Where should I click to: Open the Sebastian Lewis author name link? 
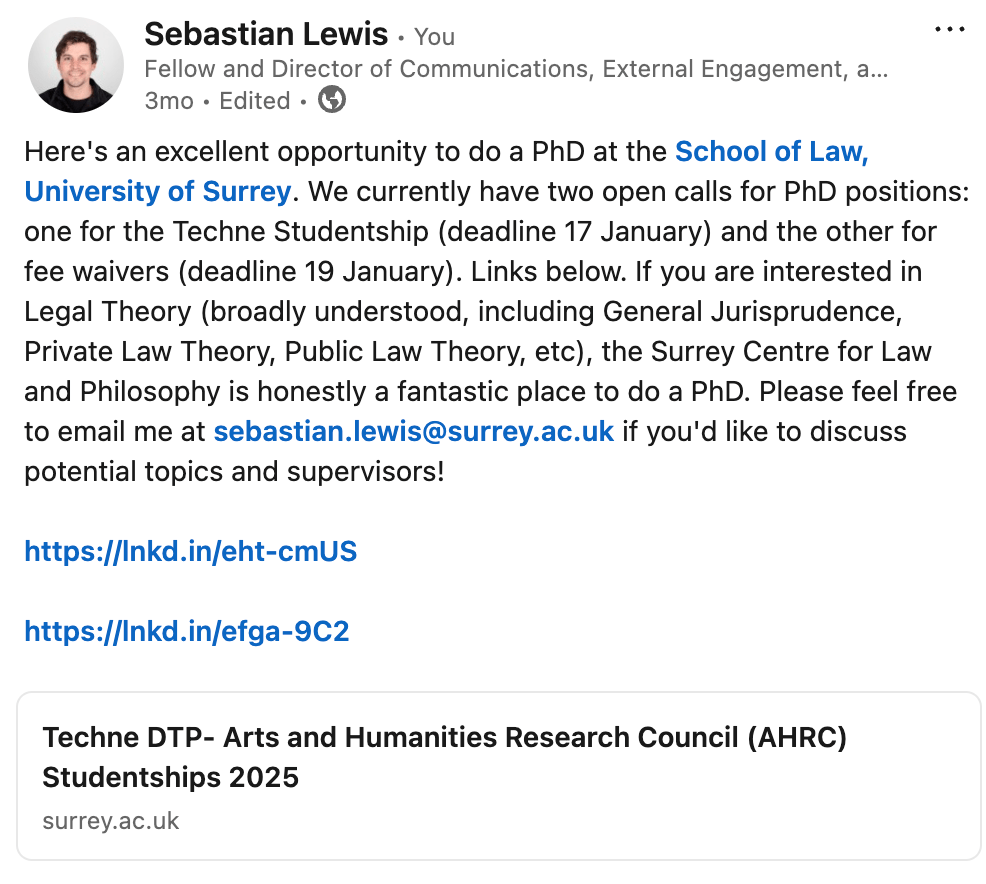point(265,35)
